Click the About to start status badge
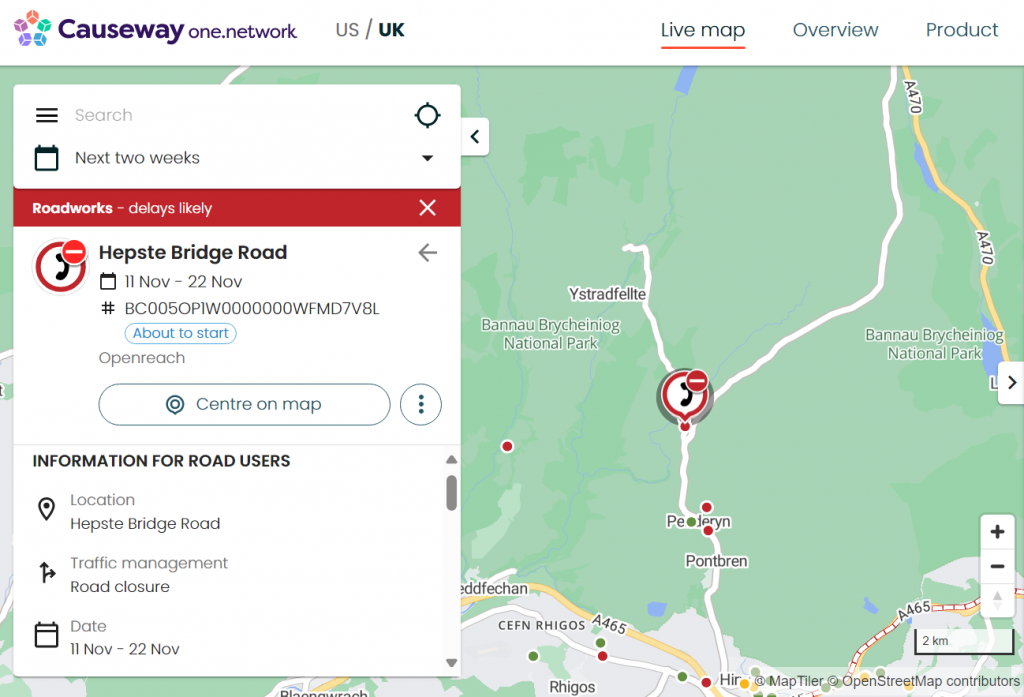Viewport: 1024px width, 697px height. [180, 333]
